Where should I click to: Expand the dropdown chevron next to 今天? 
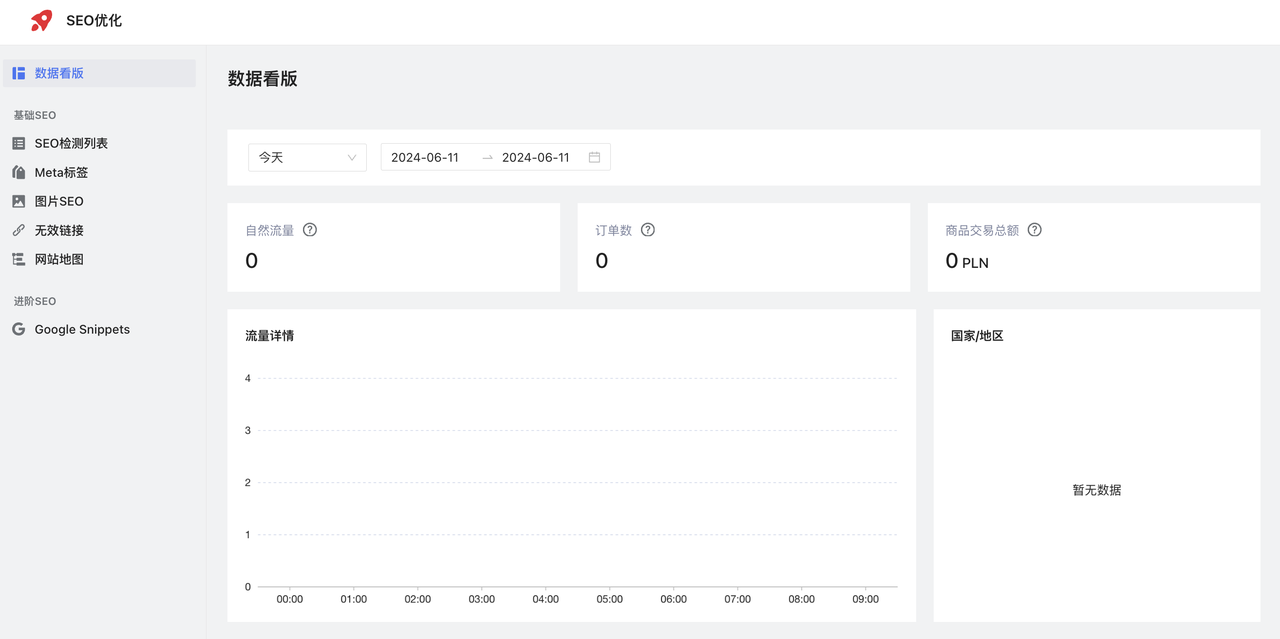(352, 158)
